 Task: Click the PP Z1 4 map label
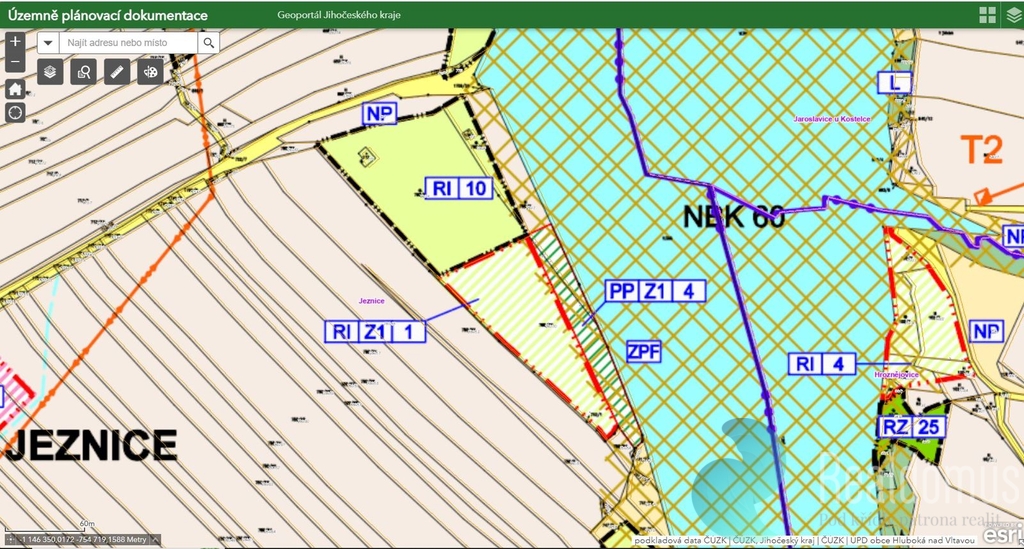(x=655, y=291)
